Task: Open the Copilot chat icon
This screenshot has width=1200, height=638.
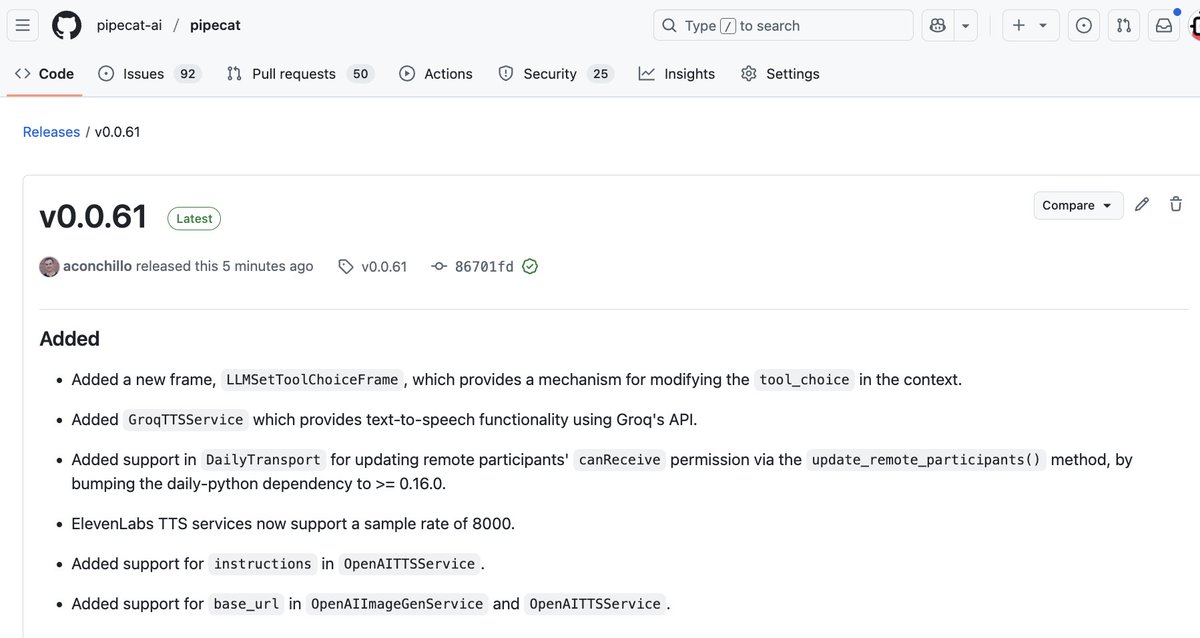Action: tap(935, 24)
